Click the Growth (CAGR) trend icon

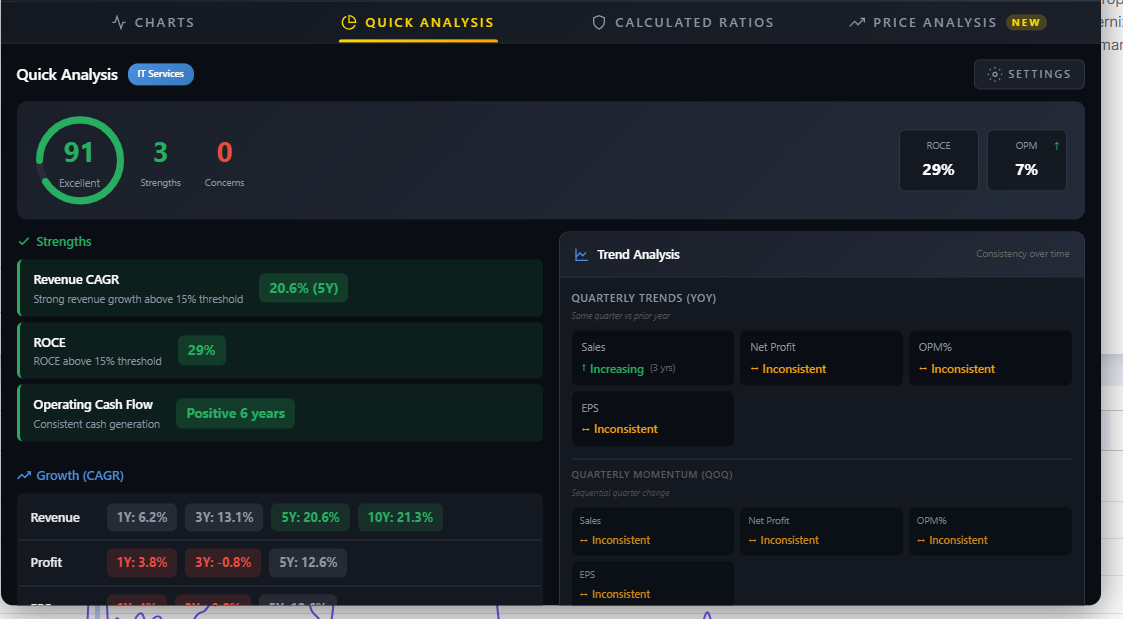pos(24,476)
